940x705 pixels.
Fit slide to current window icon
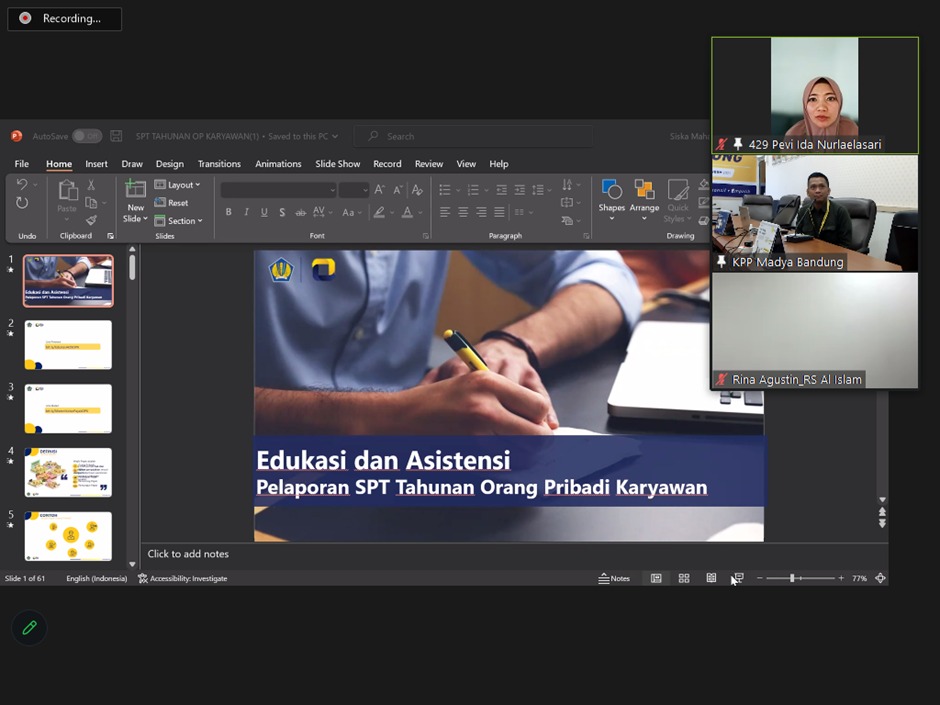pos(880,578)
